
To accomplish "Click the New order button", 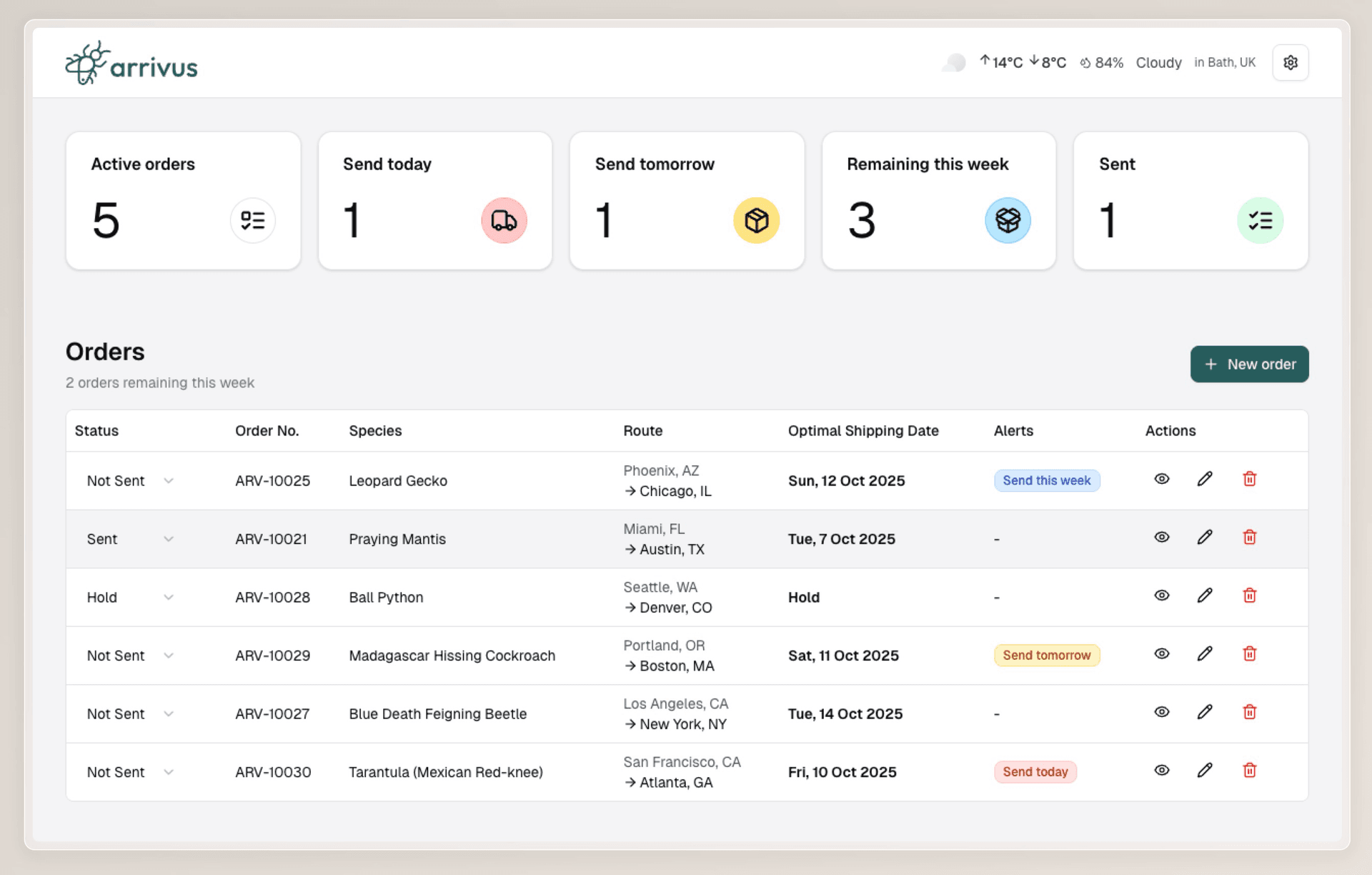I will pyautogui.click(x=1249, y=364).
